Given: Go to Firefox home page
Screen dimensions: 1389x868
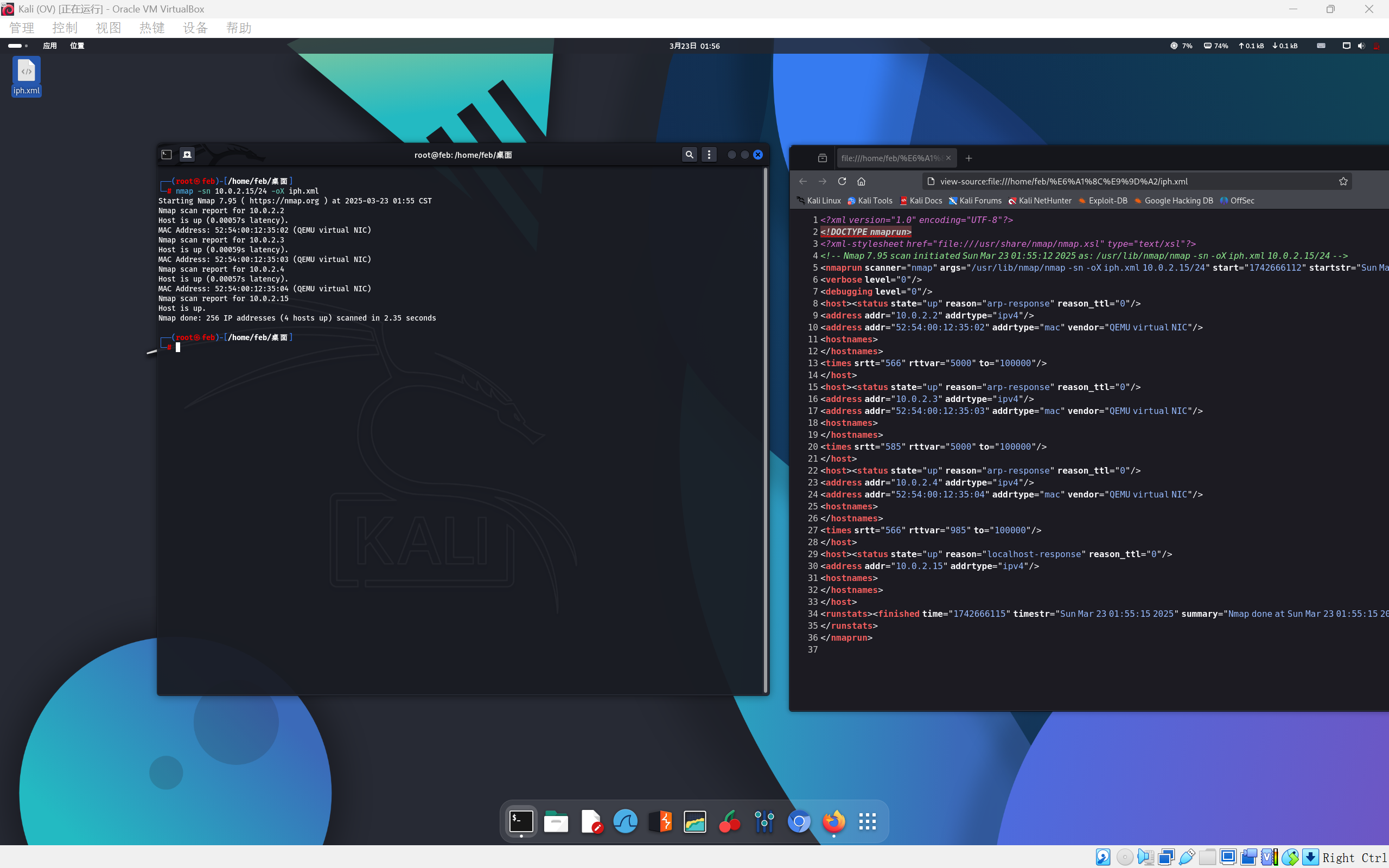Looking at the screenshot, I should [861, 181].
